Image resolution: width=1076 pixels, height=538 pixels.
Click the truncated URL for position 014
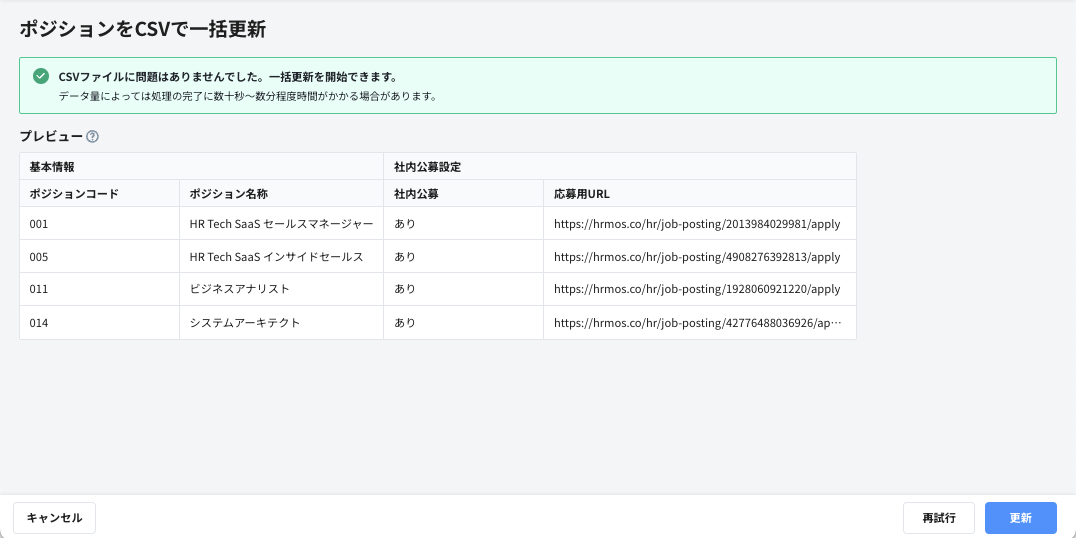point(697,323)
